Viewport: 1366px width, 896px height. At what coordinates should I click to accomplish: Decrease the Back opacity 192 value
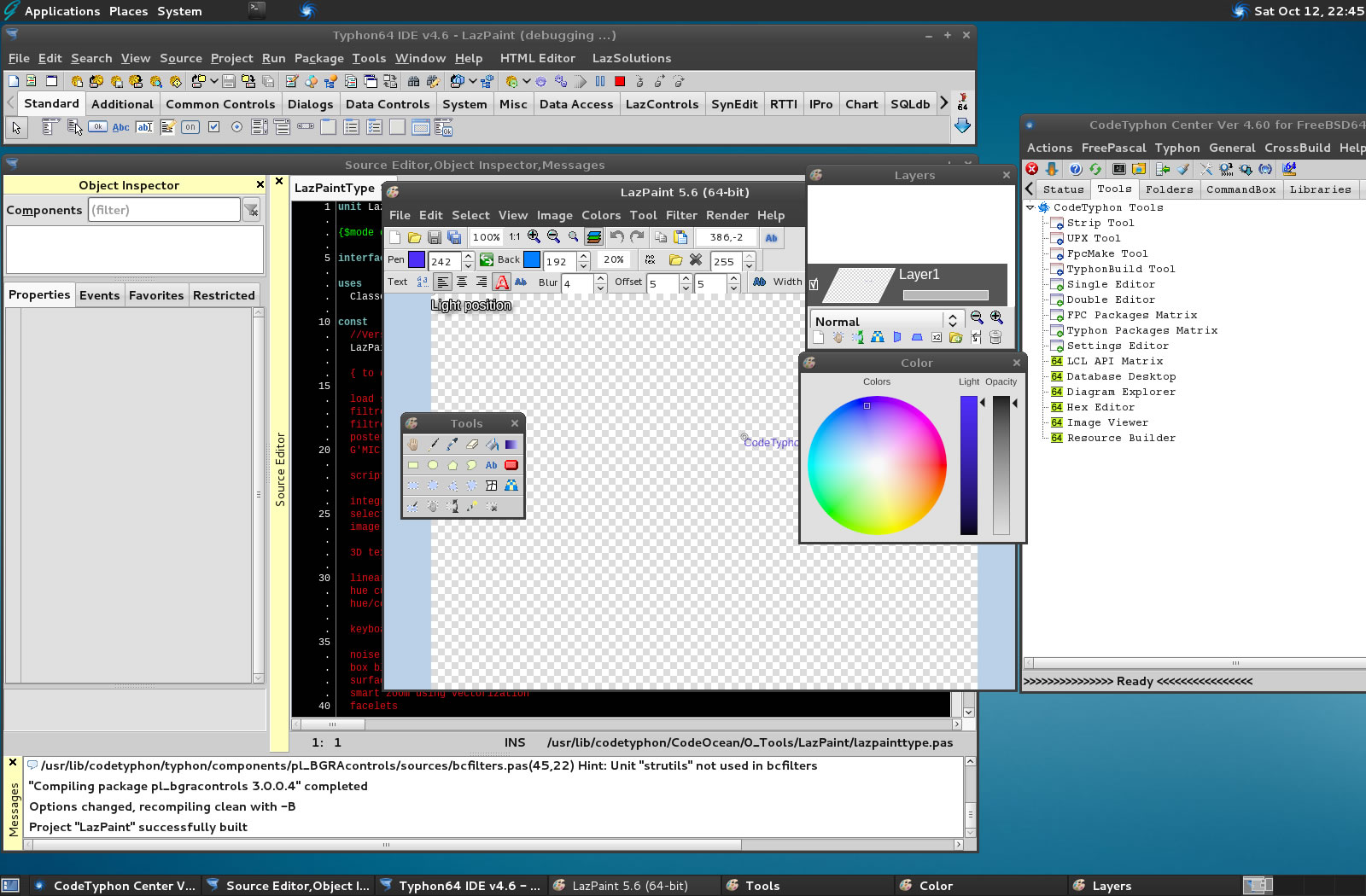[584, 265]
